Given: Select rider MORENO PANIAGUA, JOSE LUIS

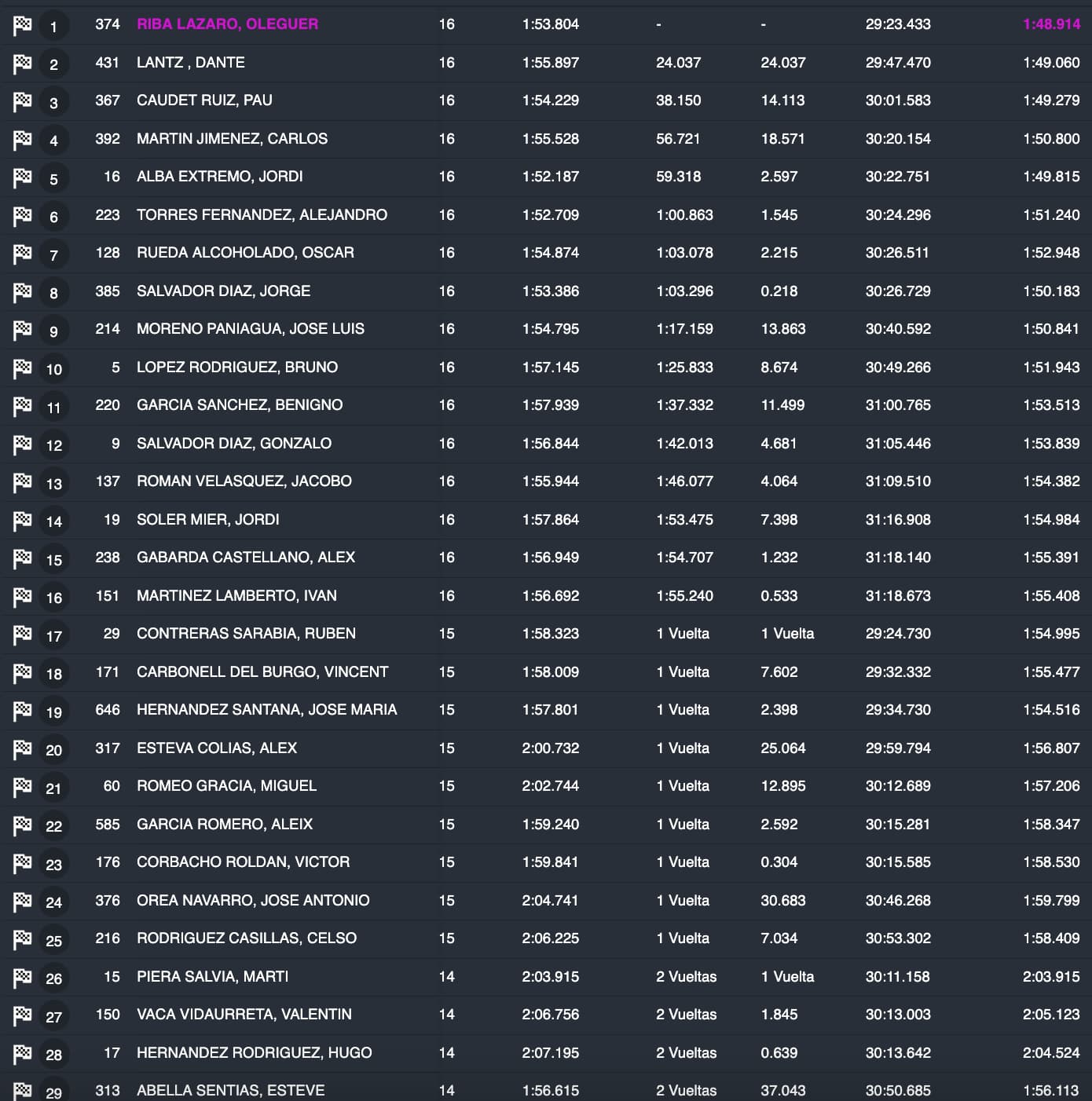Looking at the screenshot, I should (250, 329).
